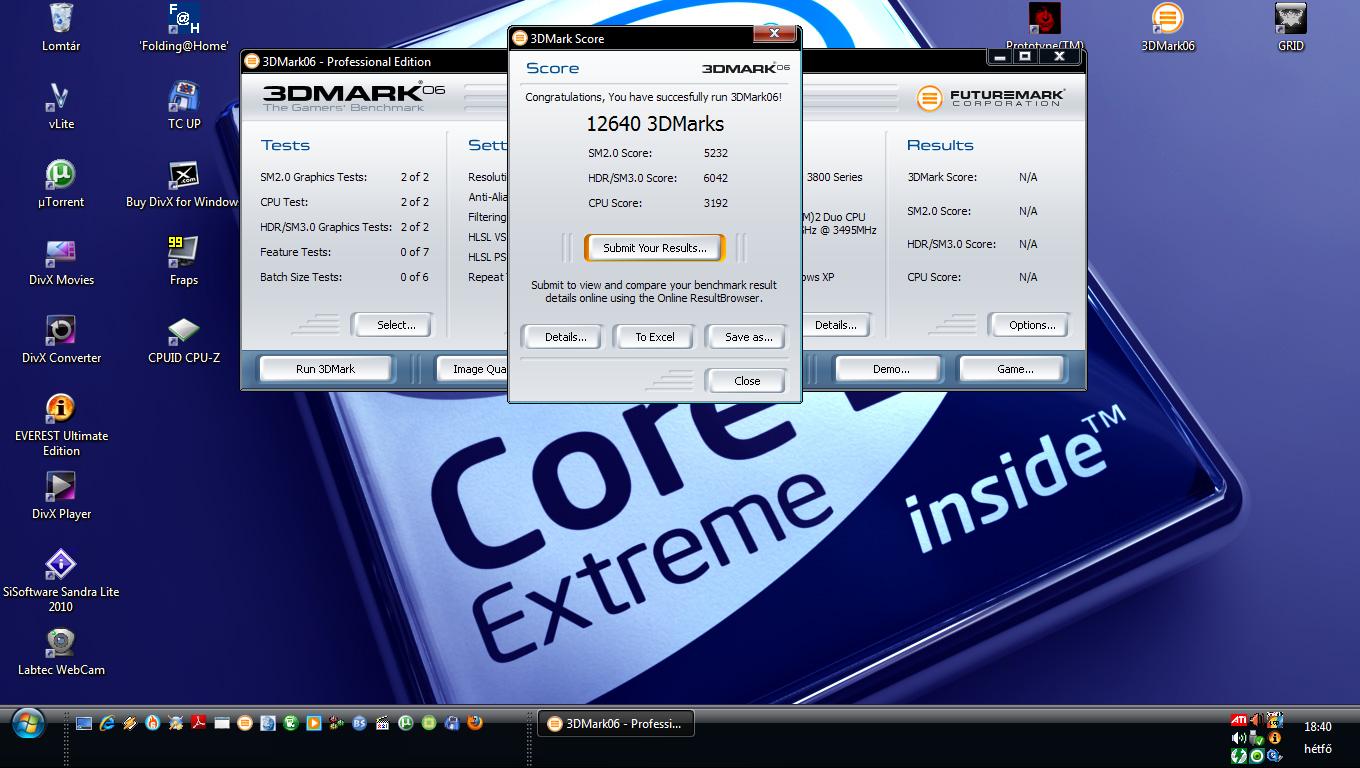The image size is (1360, 768).
Task: Open Adobe Reader from quick launch
Action: pyautogui.click(x=198, y=723)
